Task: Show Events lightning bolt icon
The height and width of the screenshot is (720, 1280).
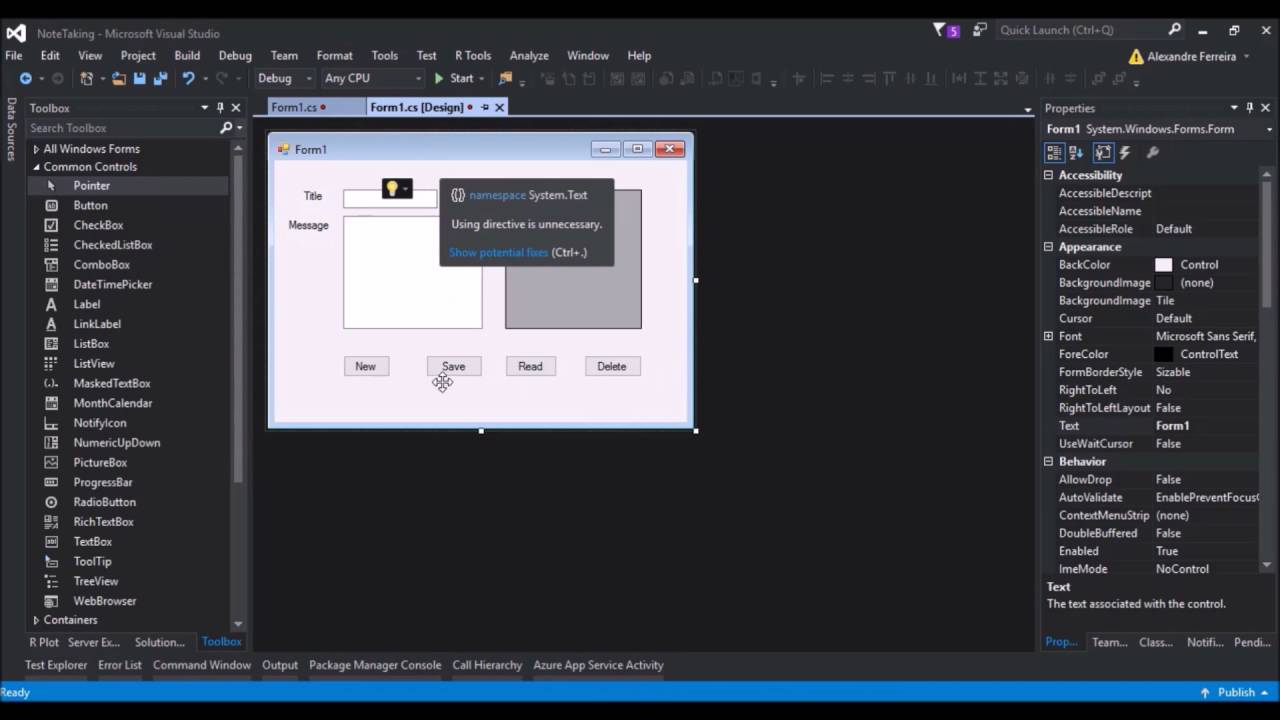Action: coord(1125,152)
